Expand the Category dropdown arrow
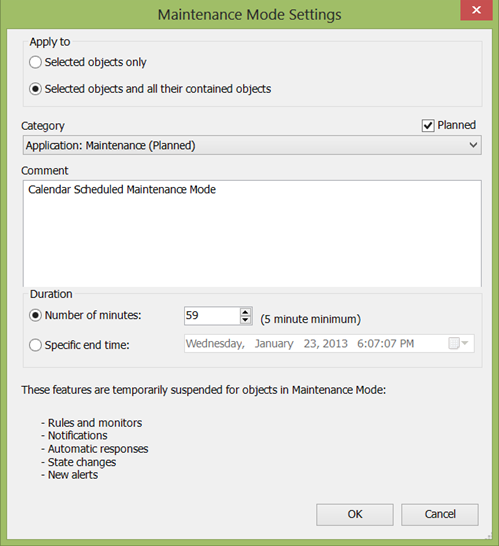 [473, 145]
